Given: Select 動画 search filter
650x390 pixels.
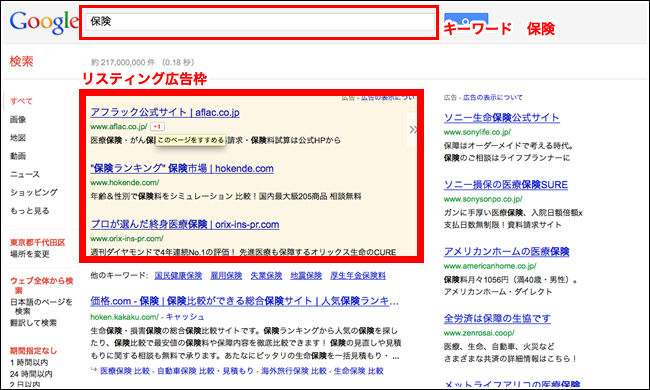Looking at the screenshot, I should (18, 156).
